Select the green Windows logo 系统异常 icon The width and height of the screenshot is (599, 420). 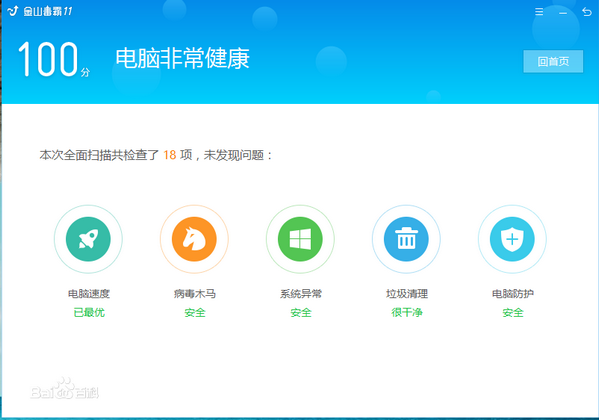click(x=300, y=239)
